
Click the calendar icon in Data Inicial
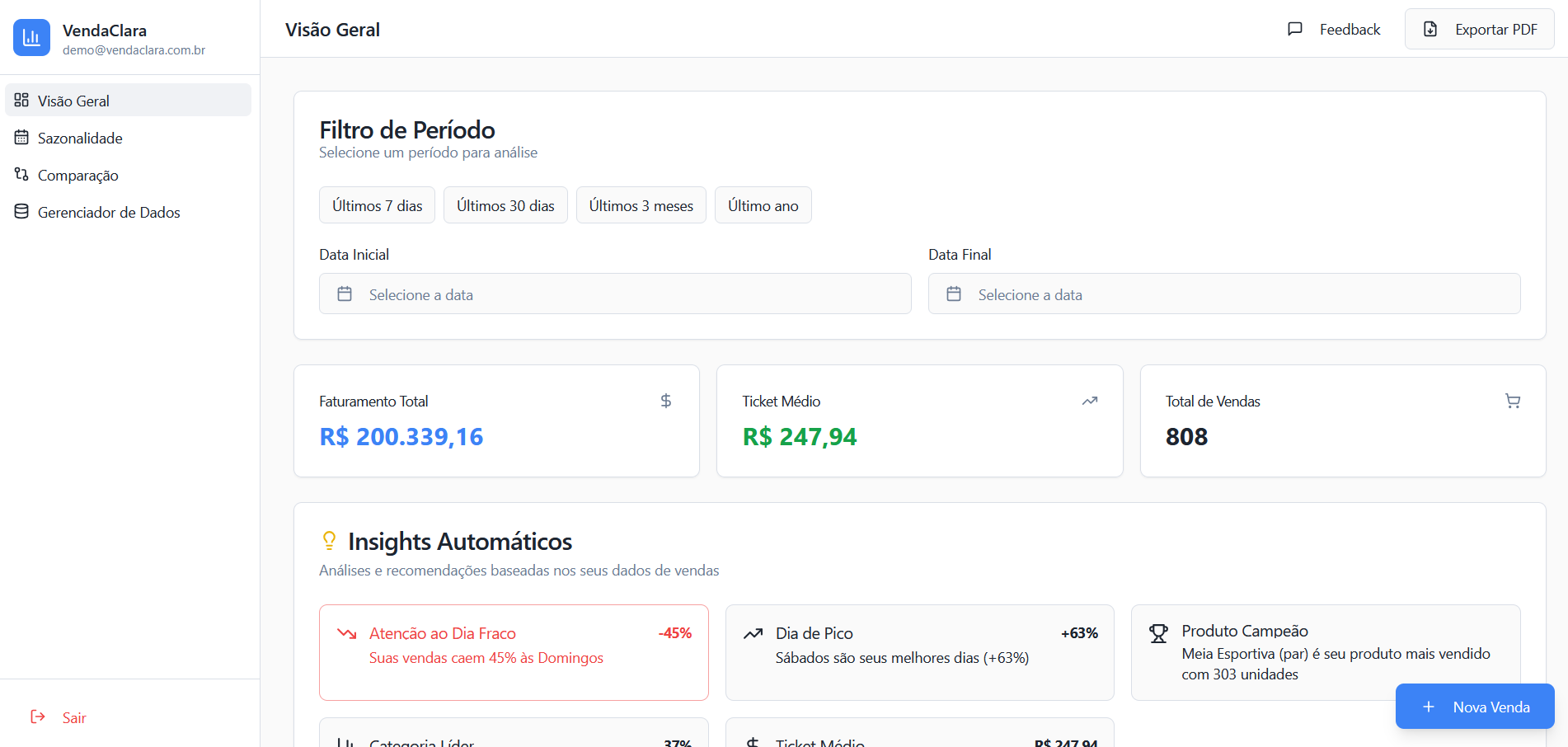(x=345, y=294)
